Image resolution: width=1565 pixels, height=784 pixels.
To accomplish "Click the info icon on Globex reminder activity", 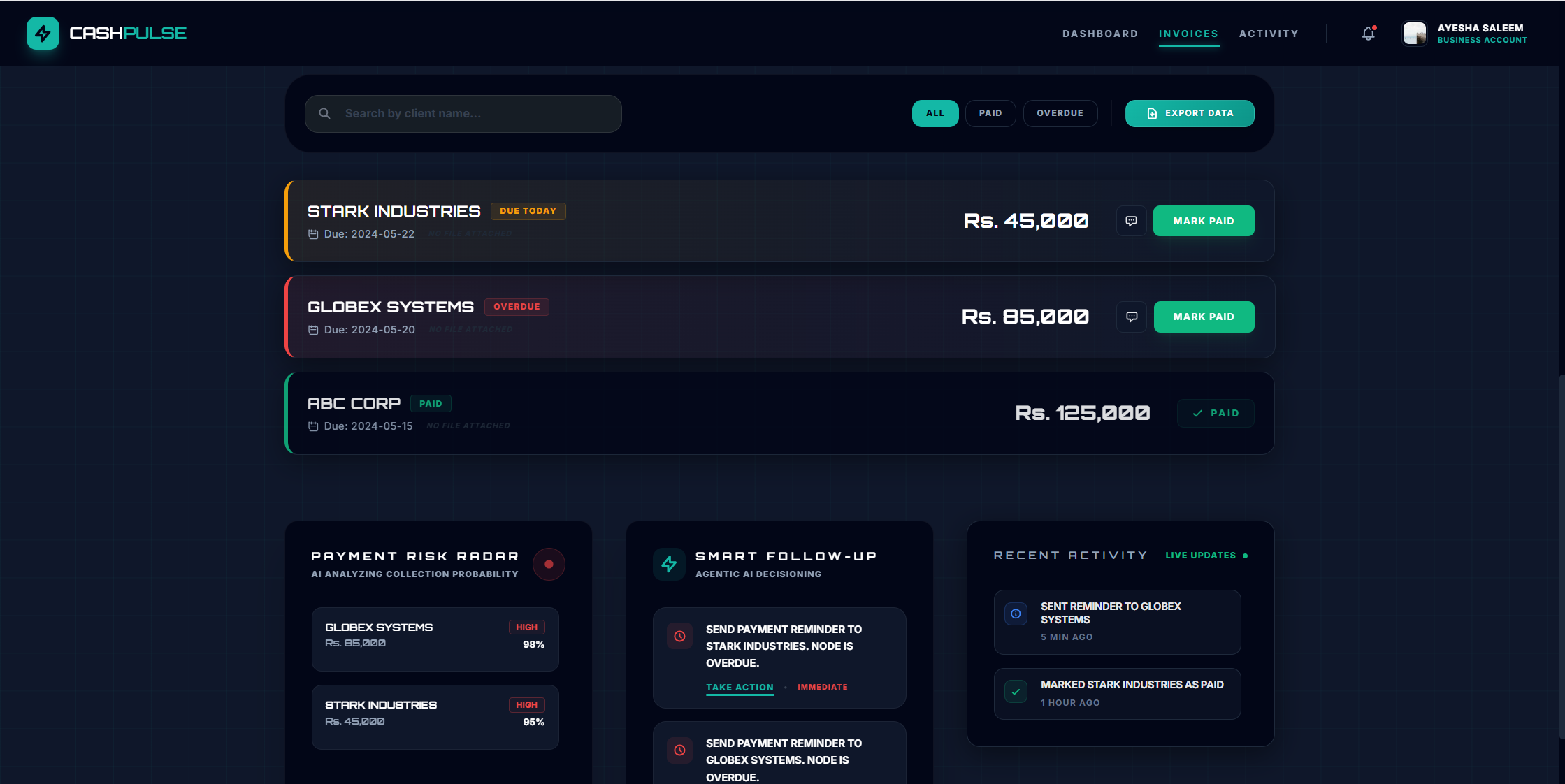I will click(1016, 614).
